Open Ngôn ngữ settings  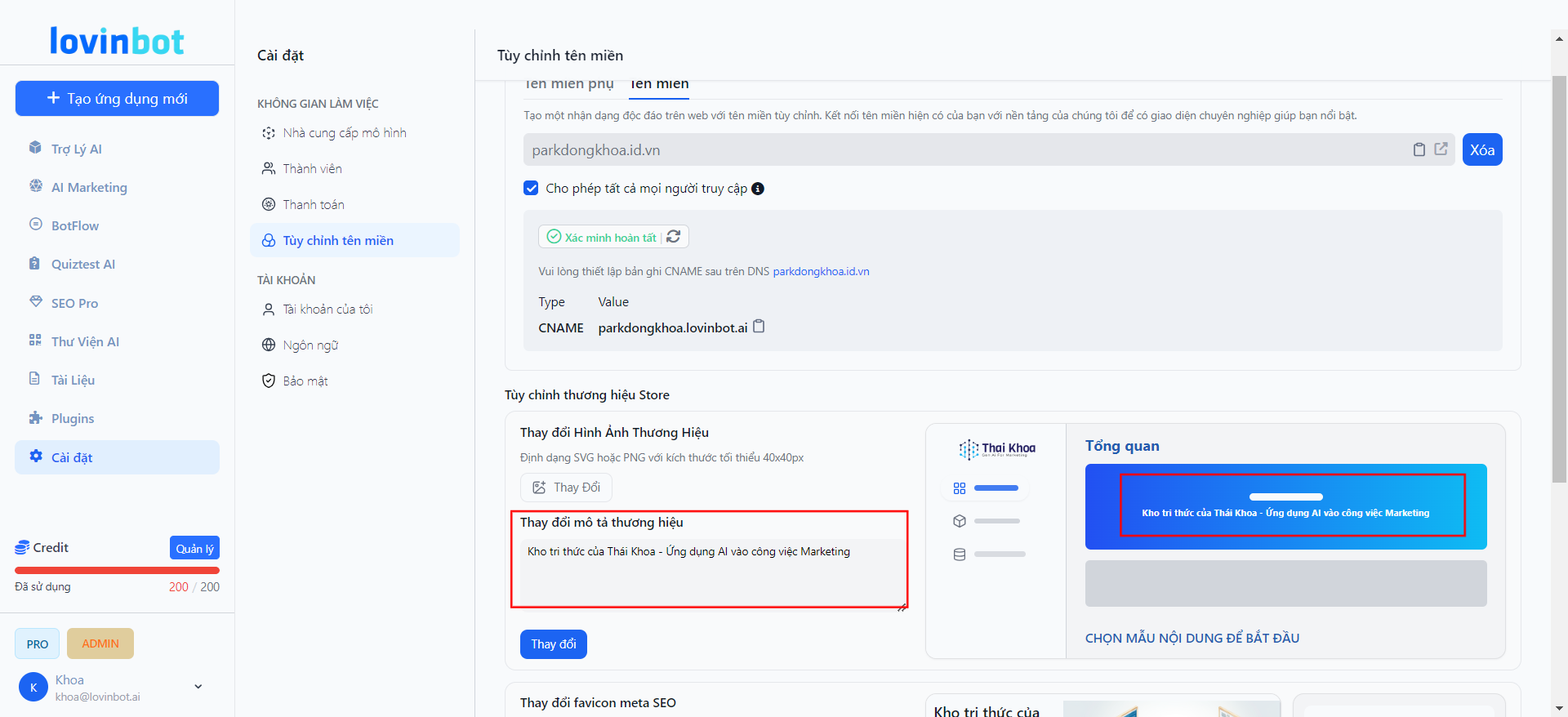point(310,345)
